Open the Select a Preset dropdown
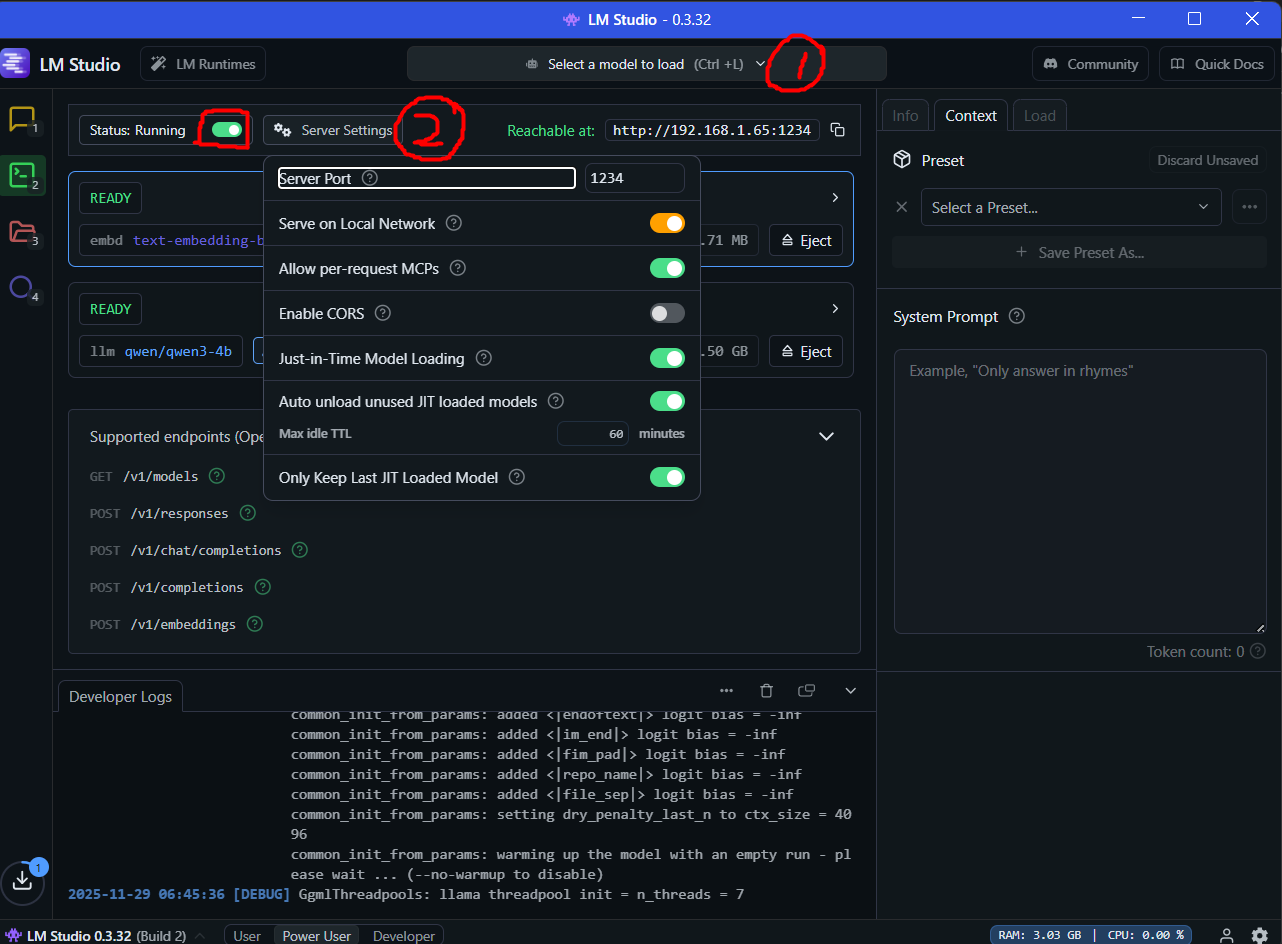 (1070, 207)
